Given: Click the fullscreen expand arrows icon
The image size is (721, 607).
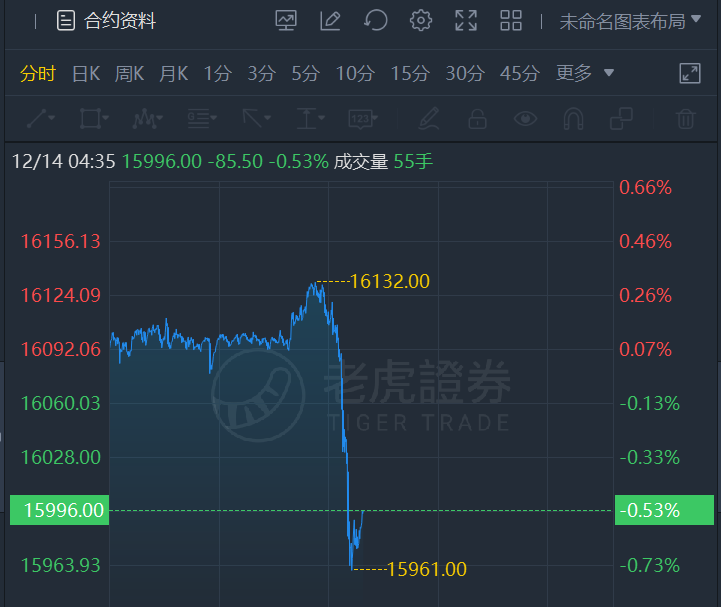Looking at the screenshot, I should (466, 21).
